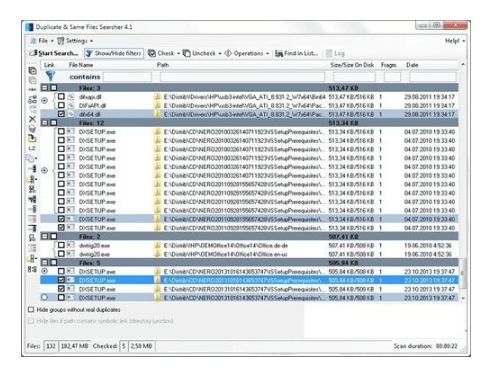Click the dll file icon beside difx64.dll
Viewport: 502px width, 376px height.
[x=71, y=114]
